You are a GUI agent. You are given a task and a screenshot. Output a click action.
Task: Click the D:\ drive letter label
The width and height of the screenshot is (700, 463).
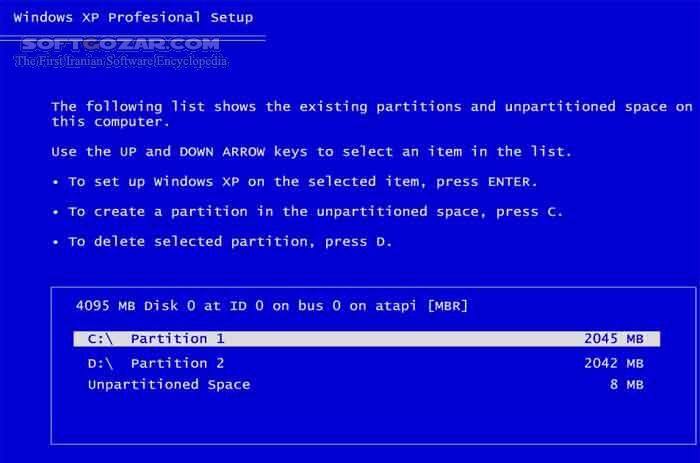pos(103,363)
